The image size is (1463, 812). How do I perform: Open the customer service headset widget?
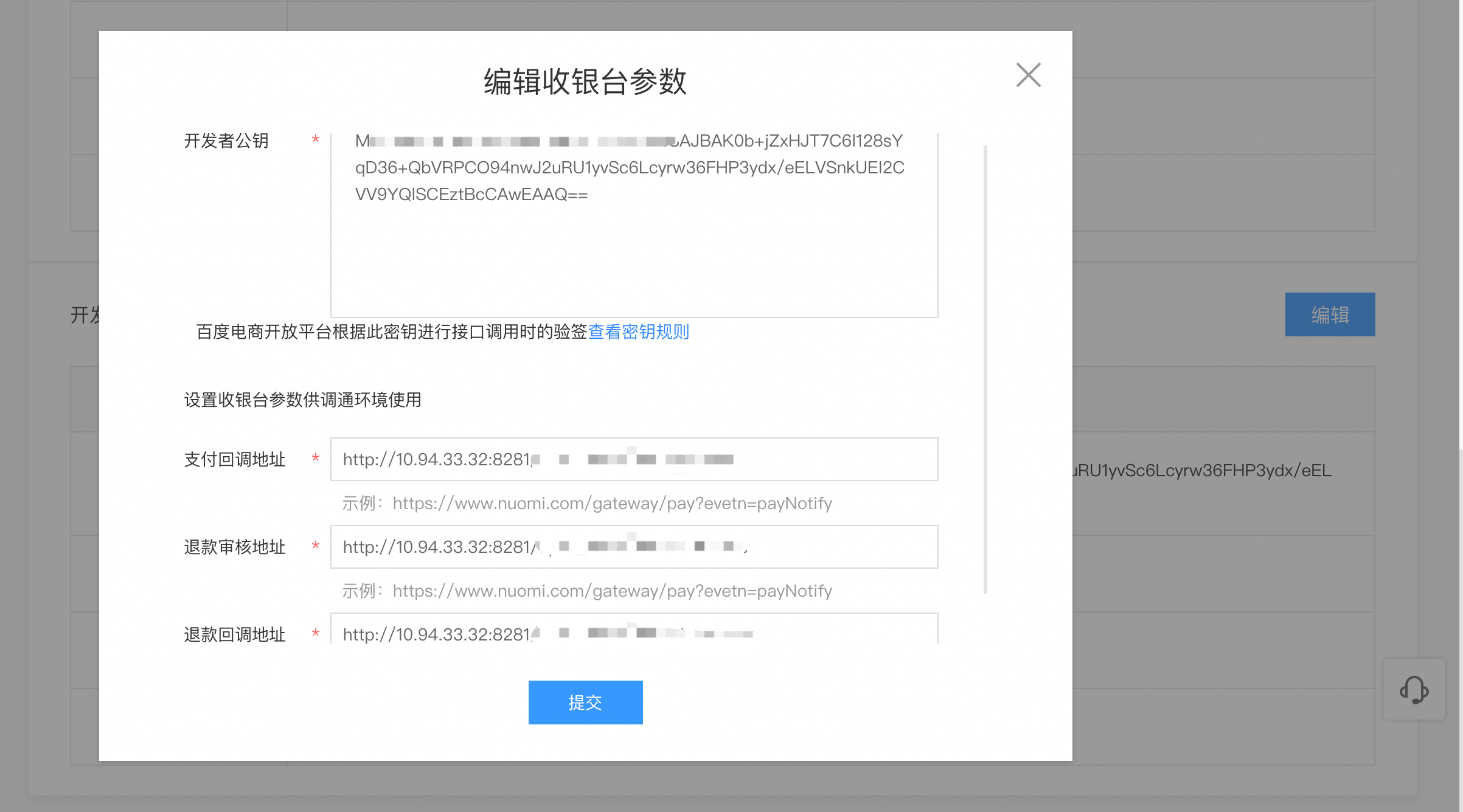point(1414,689)
